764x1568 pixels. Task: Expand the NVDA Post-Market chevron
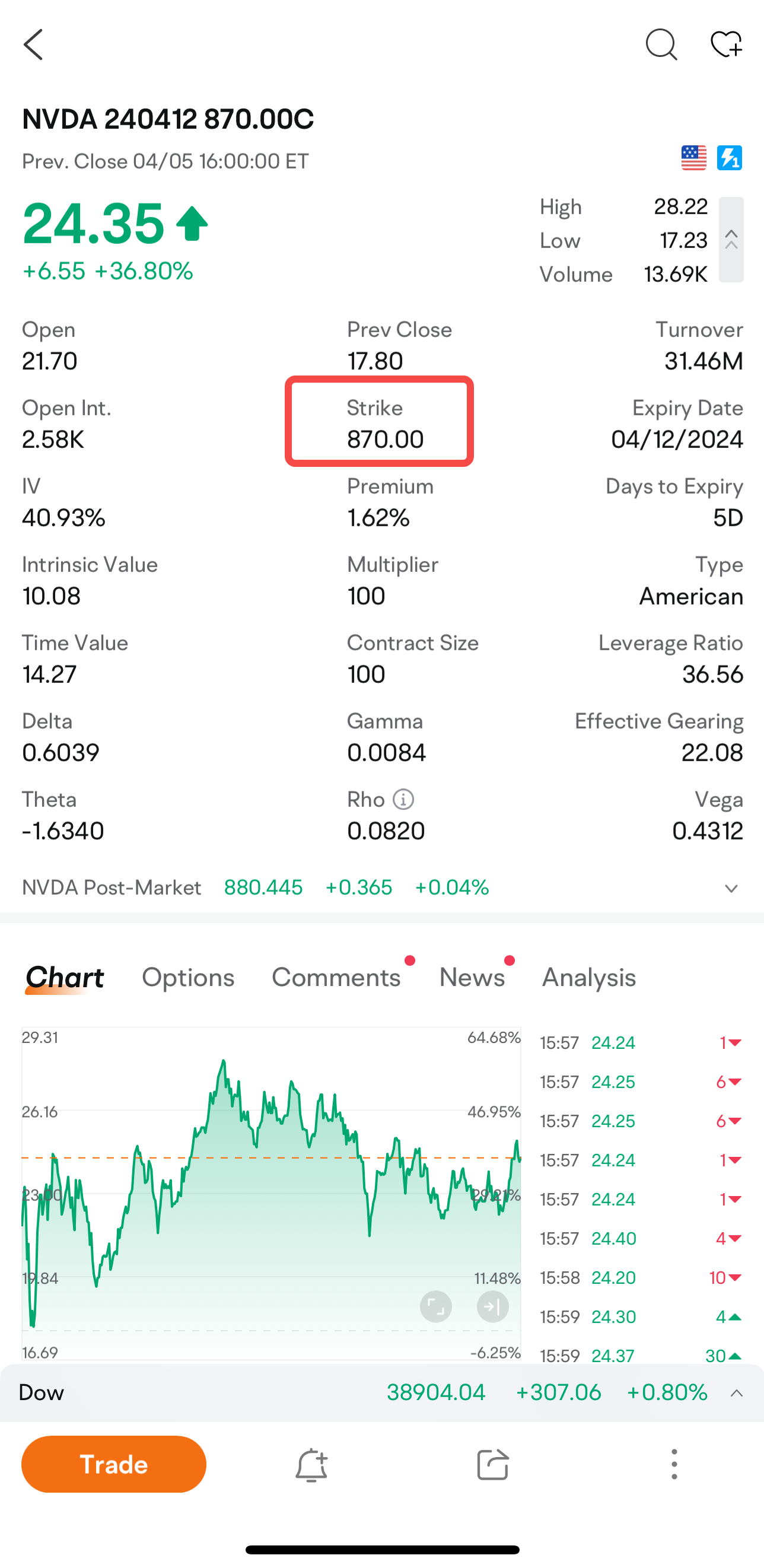click(x=731, y=888)
